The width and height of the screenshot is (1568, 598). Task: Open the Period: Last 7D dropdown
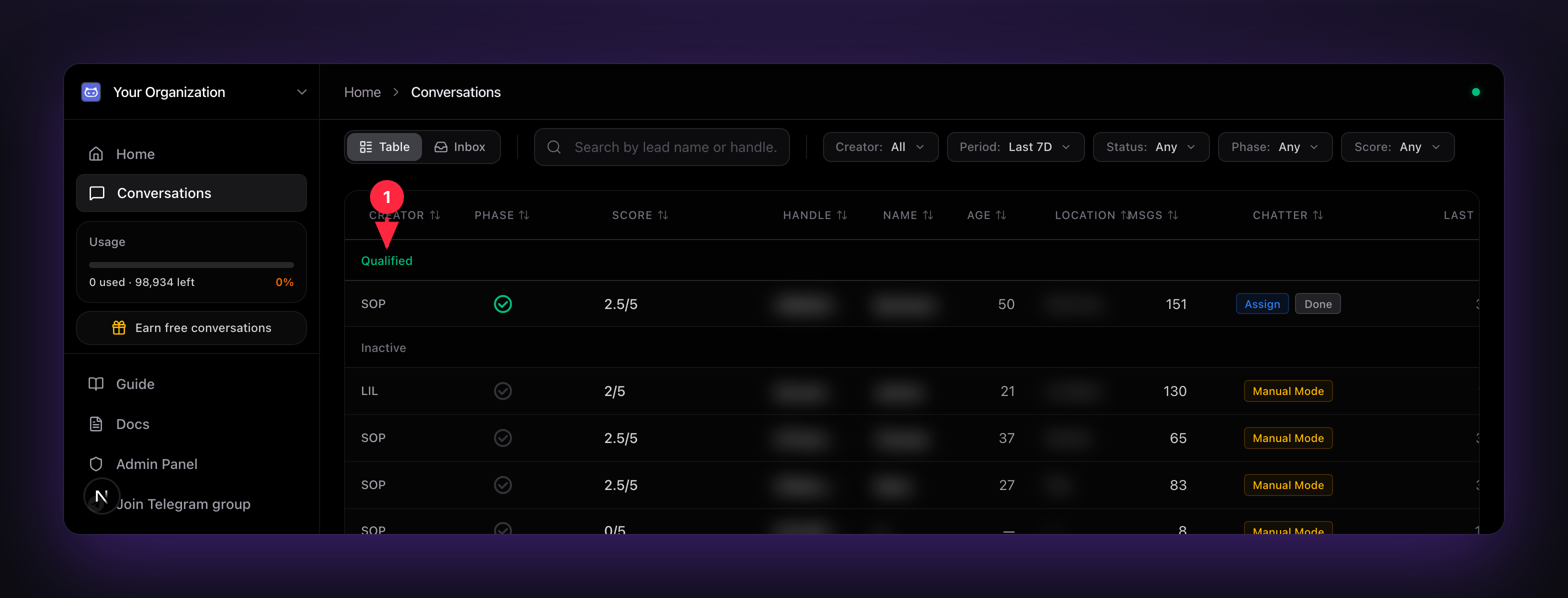pos(1015,147)
